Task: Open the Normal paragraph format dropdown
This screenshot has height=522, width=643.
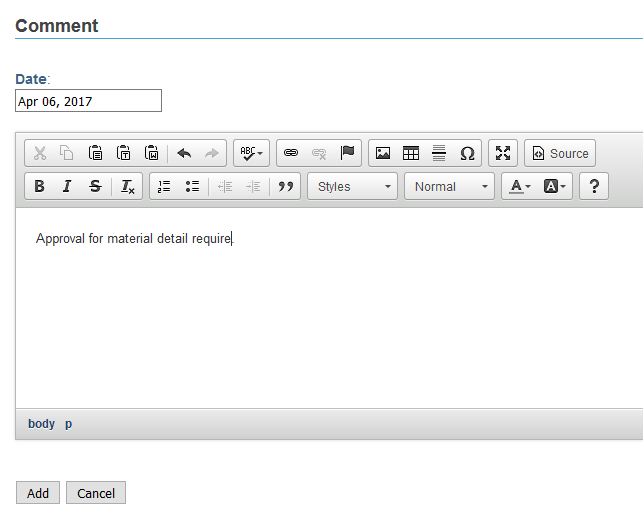Action: pyautogui.click(x=449, y=186)
